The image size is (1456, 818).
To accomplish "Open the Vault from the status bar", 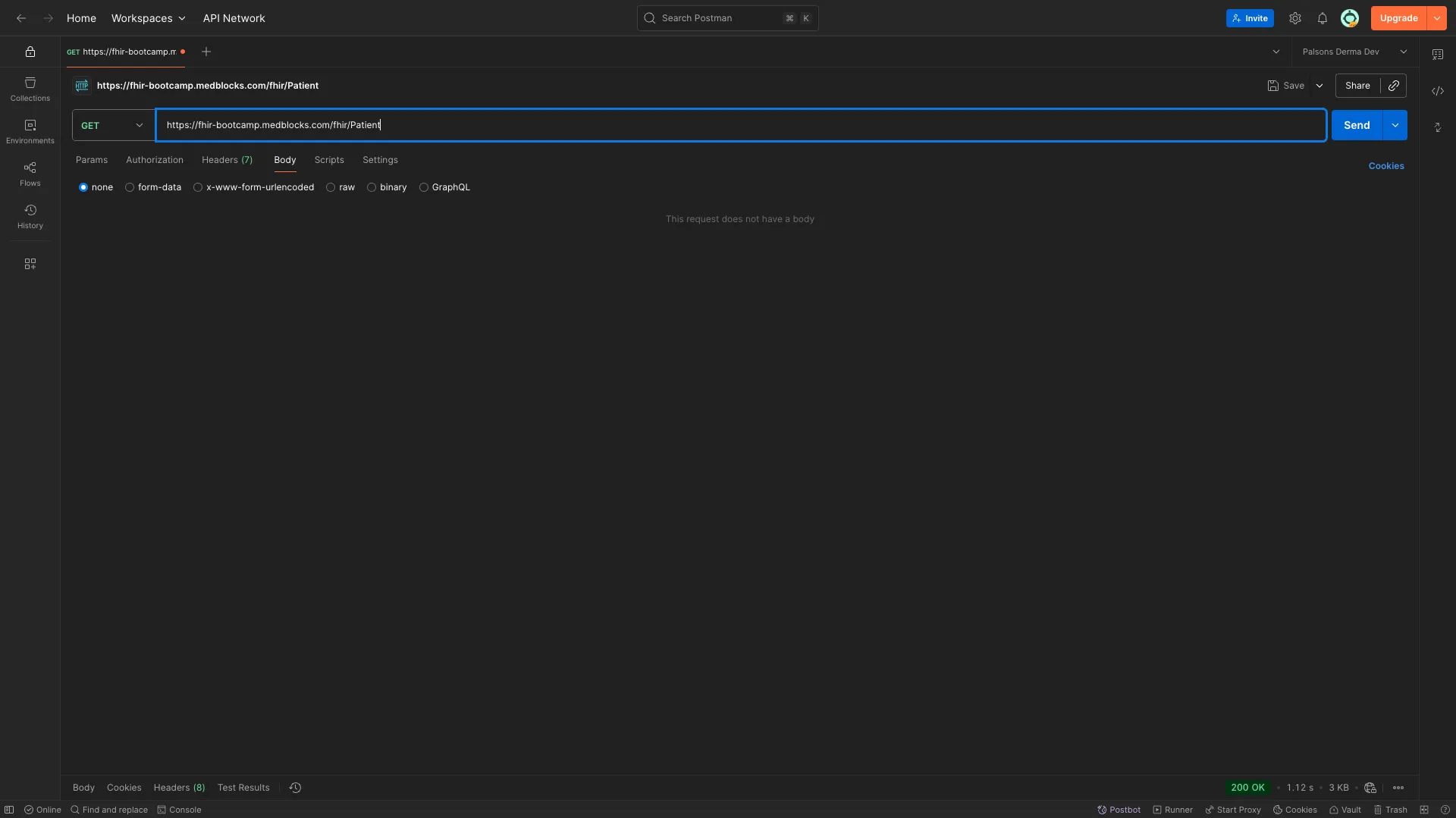I will click(x=1345, y=810).
